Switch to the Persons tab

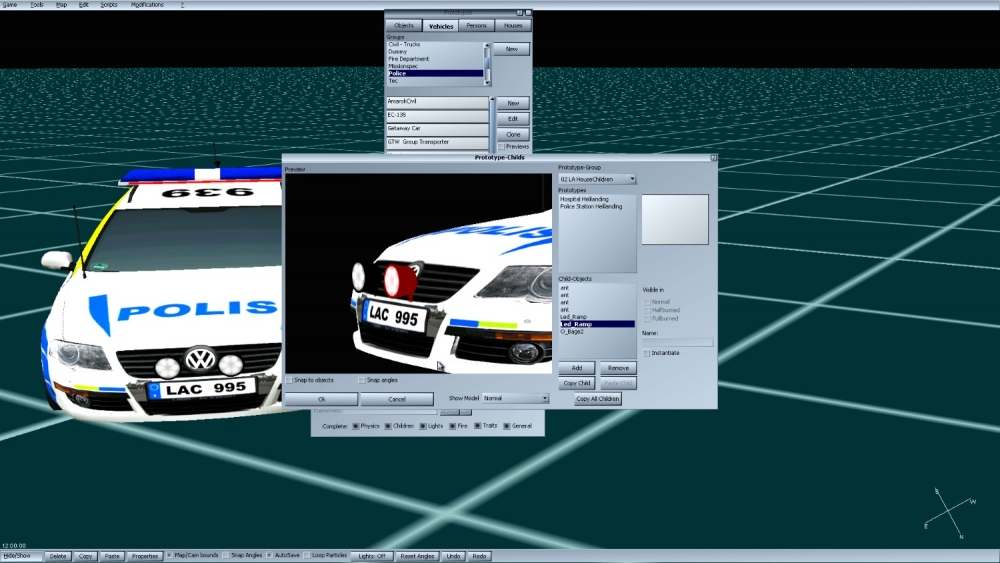[x=477, y=26]
